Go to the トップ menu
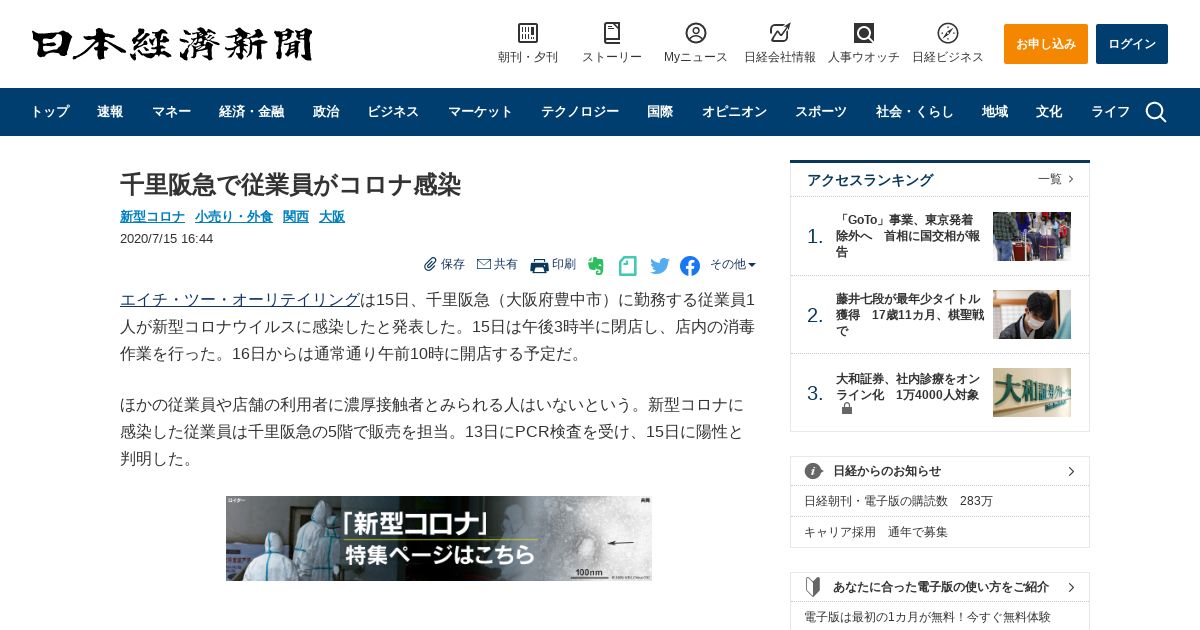This screenshot has height=630, width=1200. (x=50, y=112)
